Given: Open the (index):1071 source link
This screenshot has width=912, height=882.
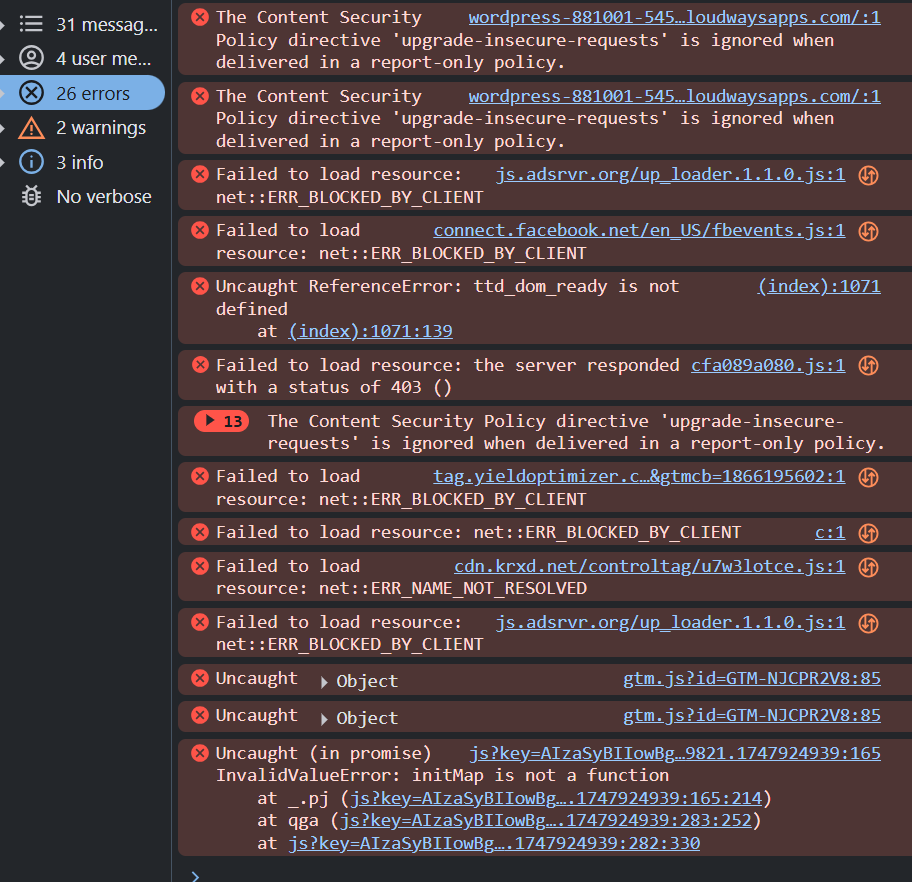Looking at the screenshot, I should (819, 286).
